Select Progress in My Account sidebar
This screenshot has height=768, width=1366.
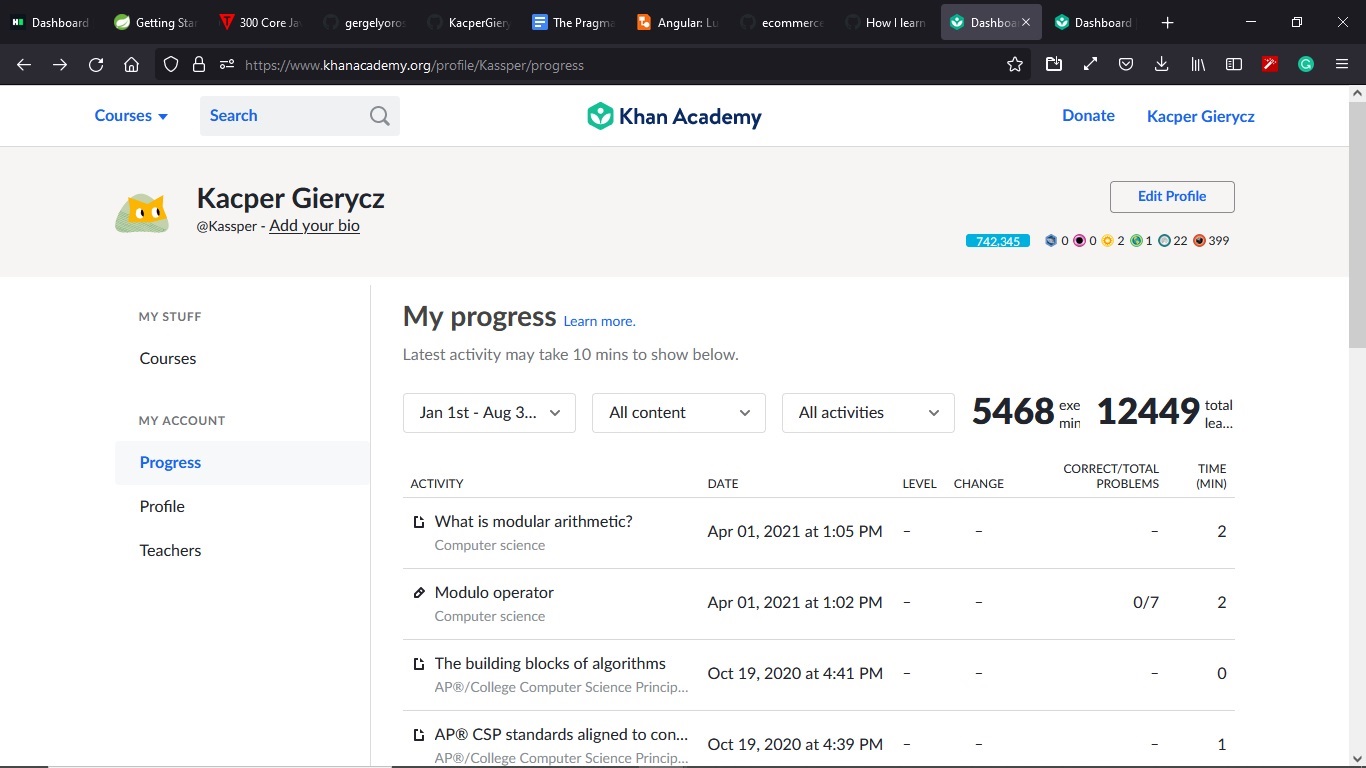(x=170, y=463)
